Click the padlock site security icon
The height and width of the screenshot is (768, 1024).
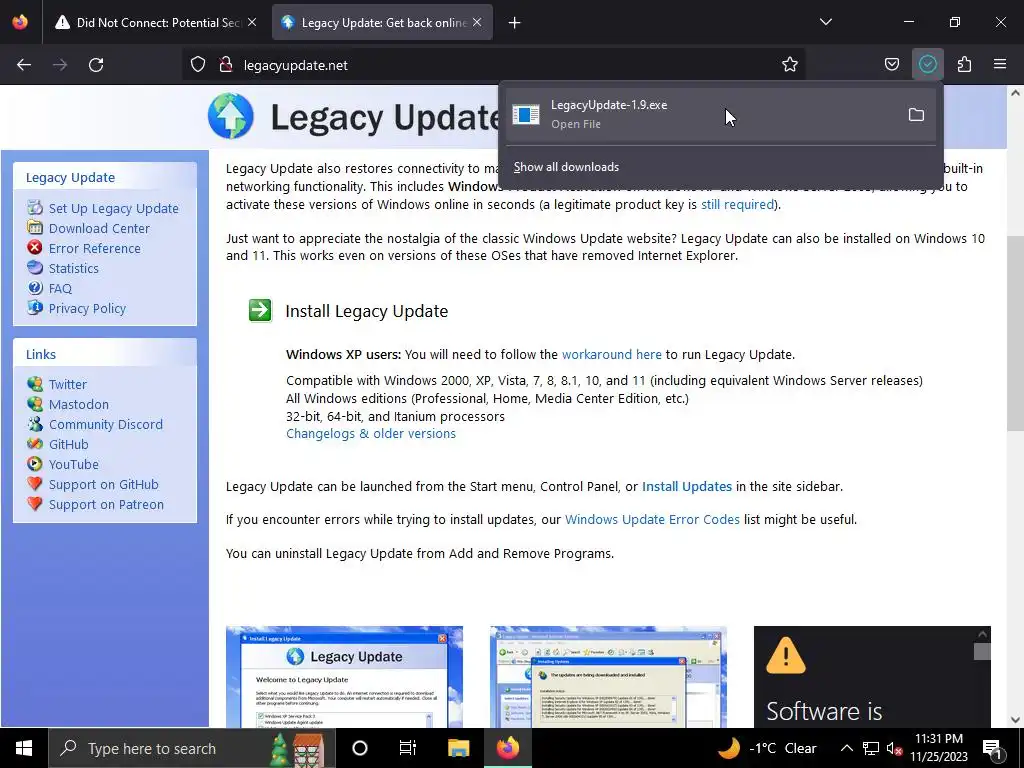[x=226, y=65]
